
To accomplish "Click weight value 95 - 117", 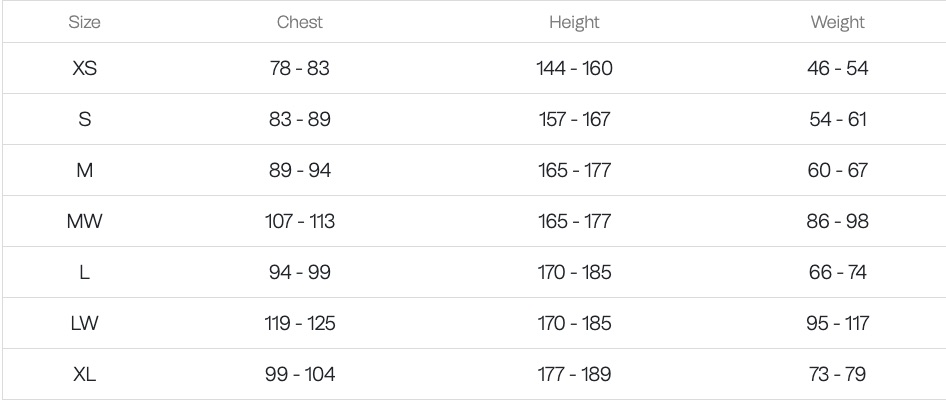I will tap(837, 323).
